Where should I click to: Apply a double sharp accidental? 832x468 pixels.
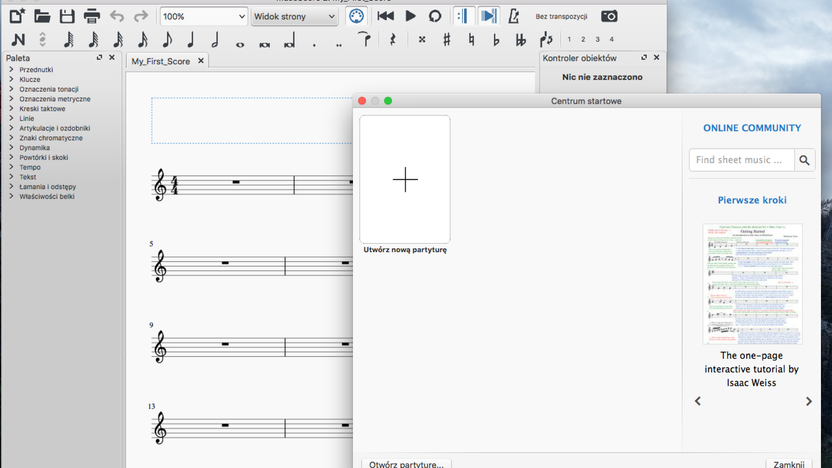tap(422, 39)
